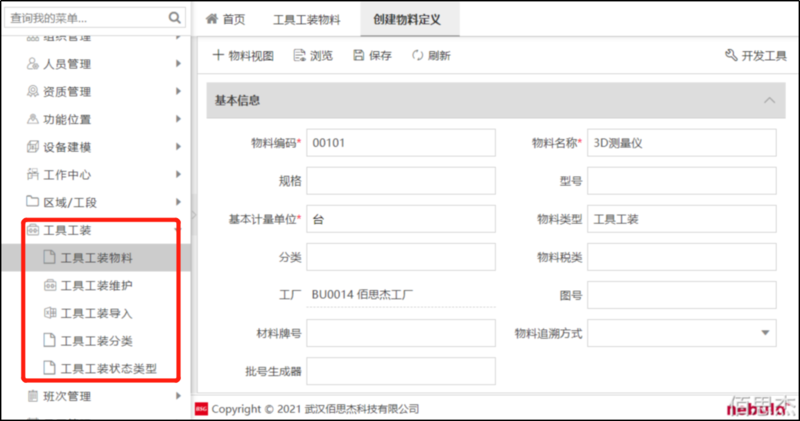Click the 型号 input field
The width and height of the screenshot is (800, 421).
(682, 181)
